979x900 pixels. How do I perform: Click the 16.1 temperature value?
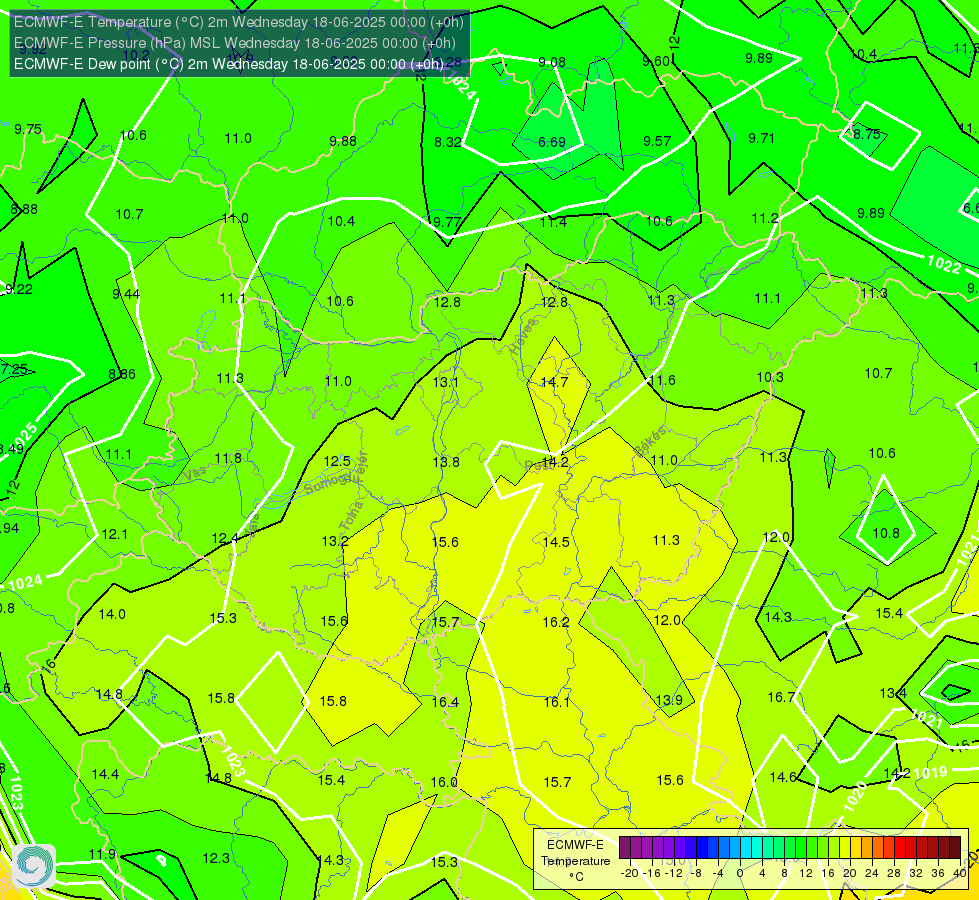[x=556, y=703]
